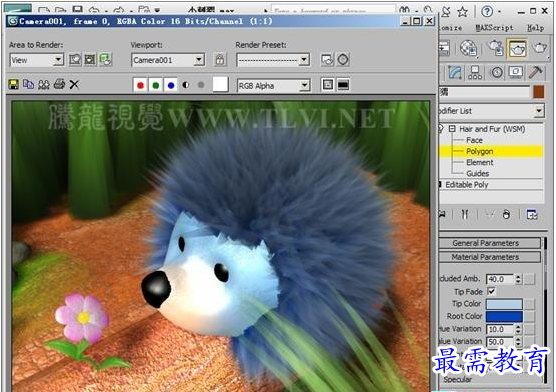
Task: Select the Guides sub-object level
Action: tap(478, 173)
